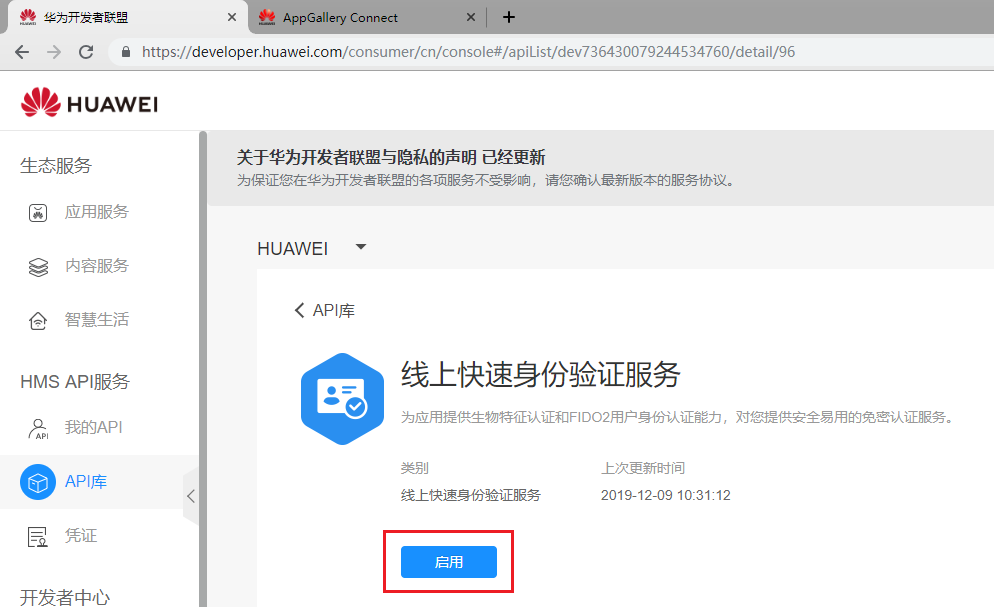Viewport: 994px width, 607px height.
Task: Click the HUAWEI logo in header
Action: (89, 103)
